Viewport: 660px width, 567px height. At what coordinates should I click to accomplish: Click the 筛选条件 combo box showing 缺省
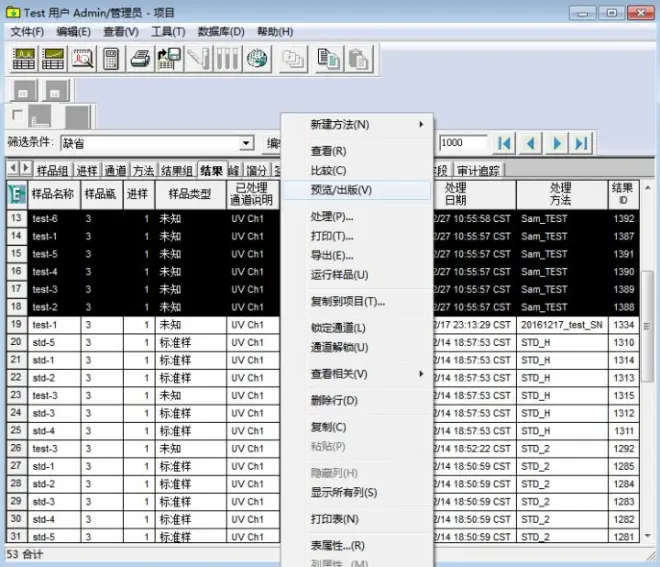click(x=157, y=143)
